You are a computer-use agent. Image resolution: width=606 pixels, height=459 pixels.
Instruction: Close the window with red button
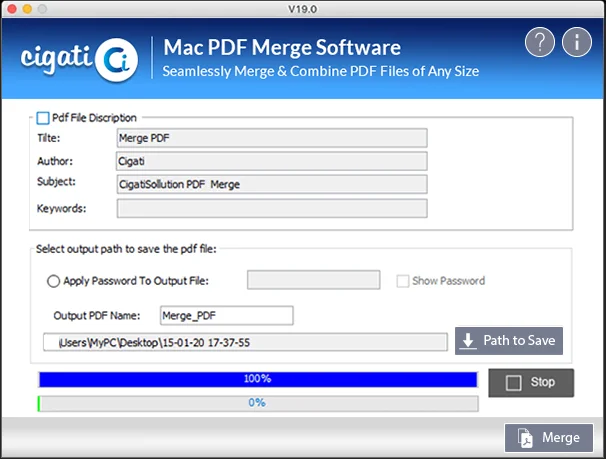tap(12, 8)
